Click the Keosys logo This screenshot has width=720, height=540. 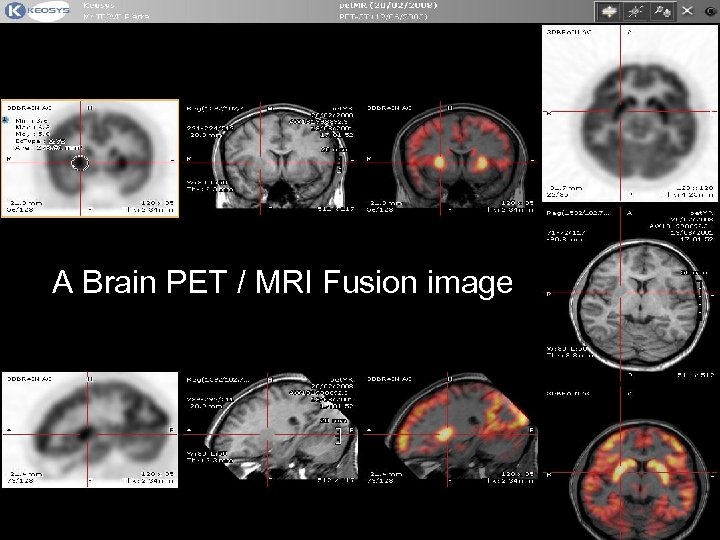pos(39,11)
